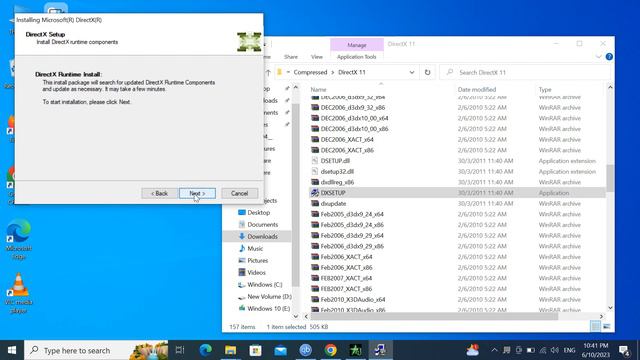Select Feb2006_XACT_x64 archive
This screenshot has width=640, height=360.
(x=346, y=257)
